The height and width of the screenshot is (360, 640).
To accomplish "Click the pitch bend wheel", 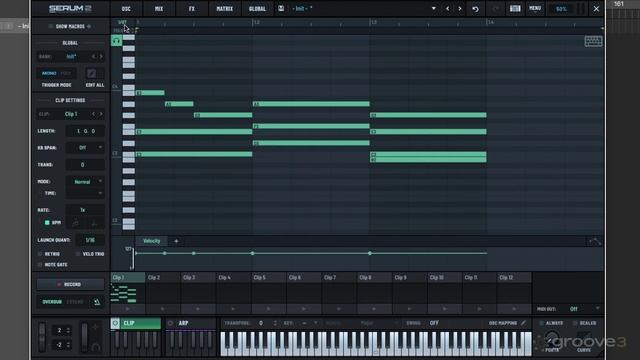I will [x=42, y=337].
